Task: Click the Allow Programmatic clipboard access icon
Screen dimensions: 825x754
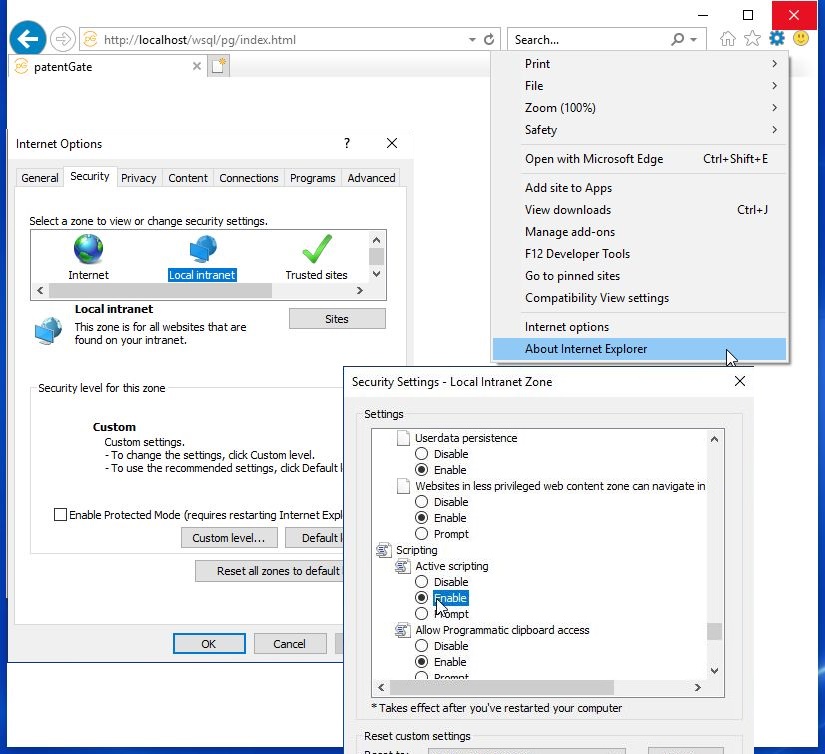Action: (403, 630)
